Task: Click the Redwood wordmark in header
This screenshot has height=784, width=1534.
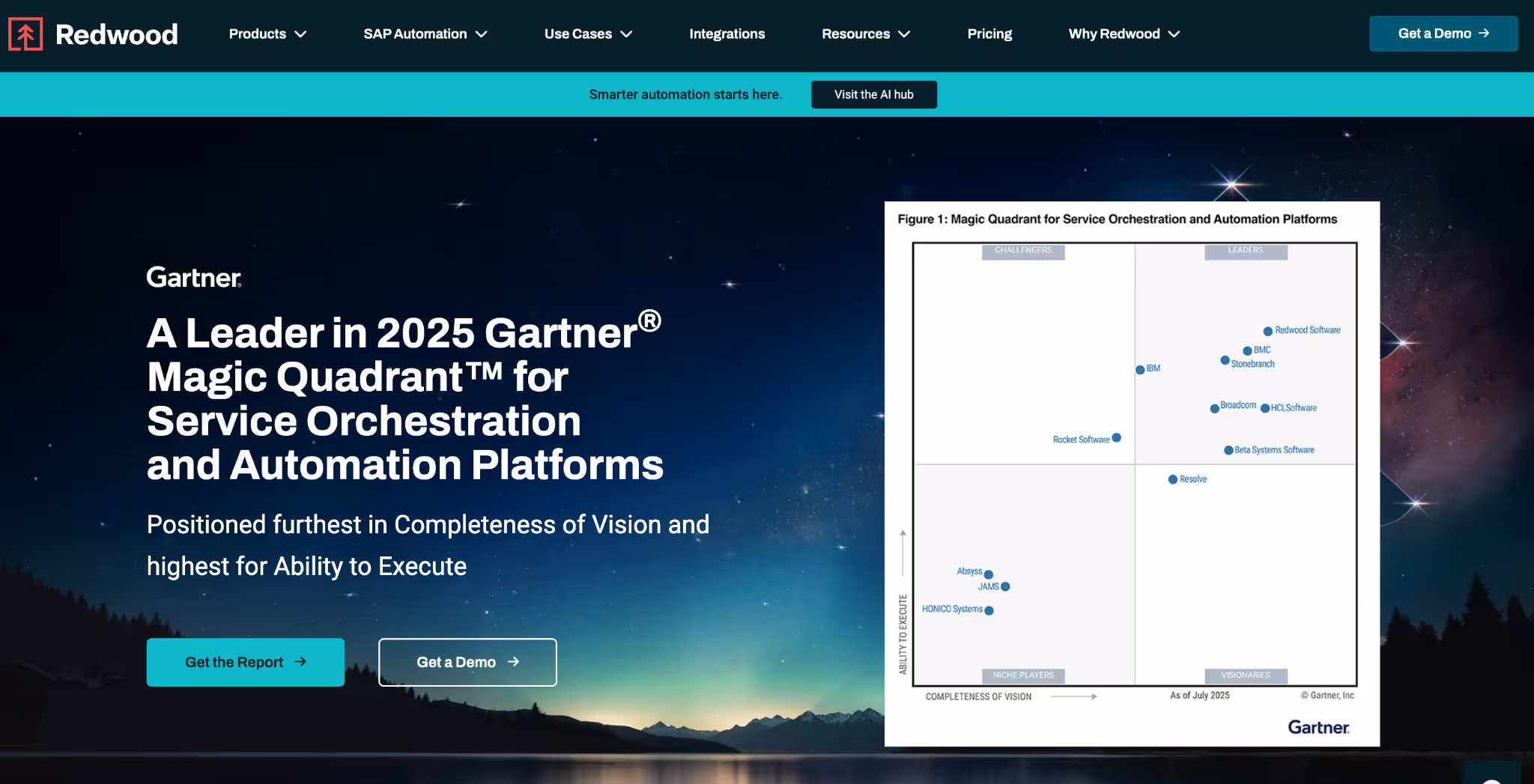Action: point(117,34)
